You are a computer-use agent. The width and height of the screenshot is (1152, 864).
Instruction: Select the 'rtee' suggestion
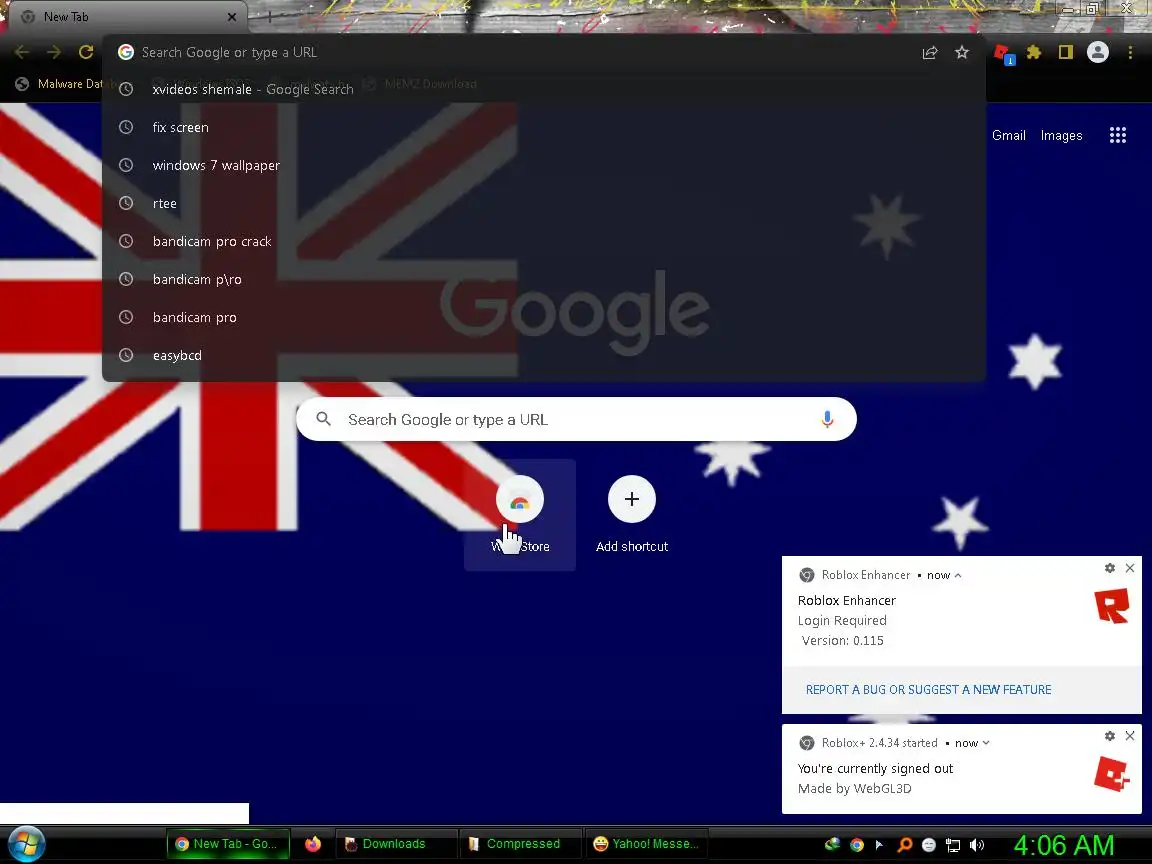point(544,204)
